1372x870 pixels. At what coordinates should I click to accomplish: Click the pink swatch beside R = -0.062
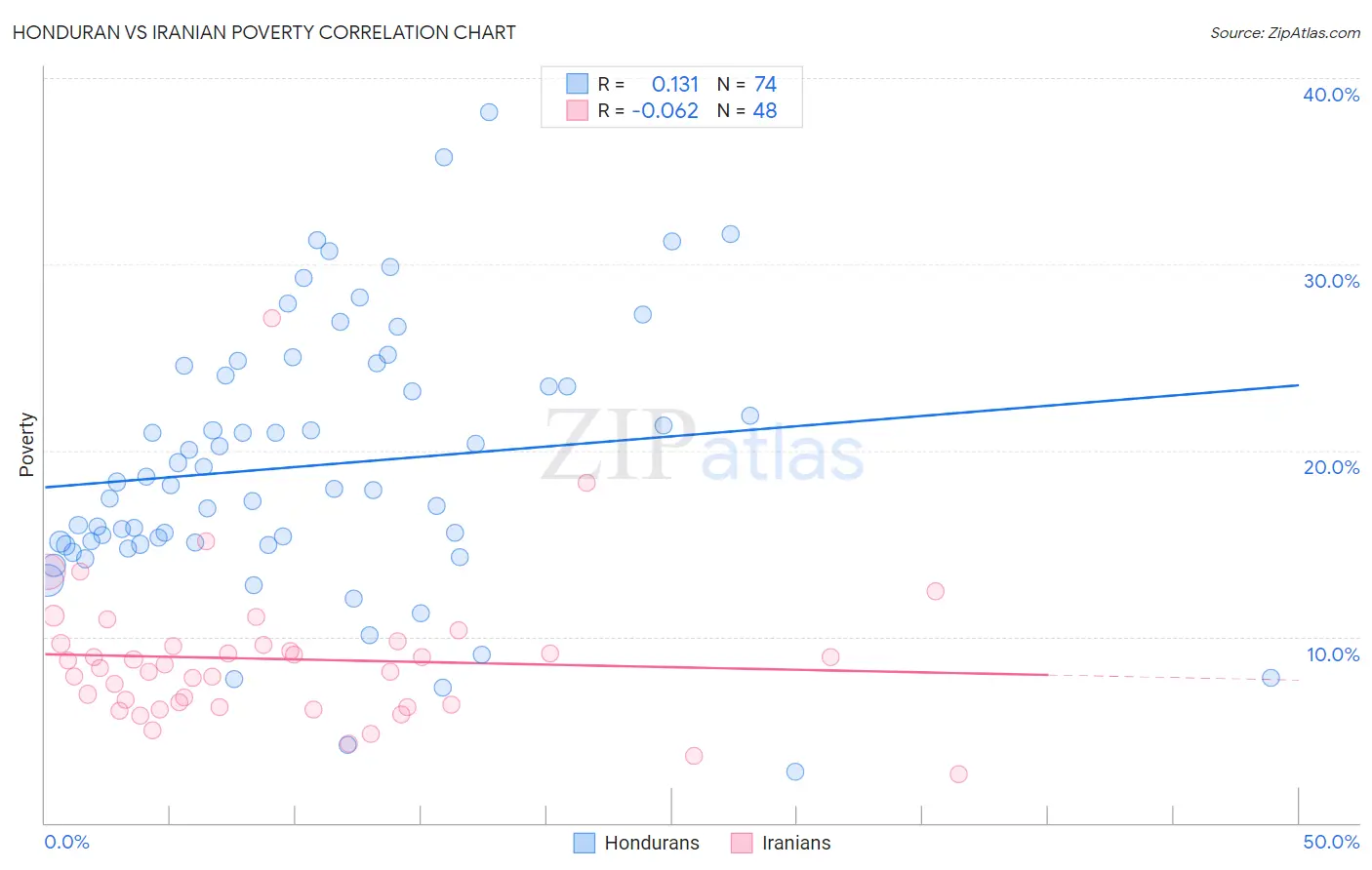(x=578, y=110)
